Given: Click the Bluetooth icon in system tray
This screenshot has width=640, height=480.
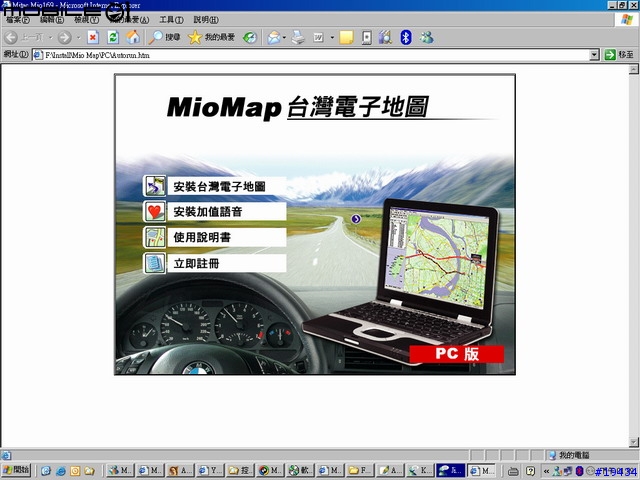Looking at the screenshot, I should (x=579, y=471).
